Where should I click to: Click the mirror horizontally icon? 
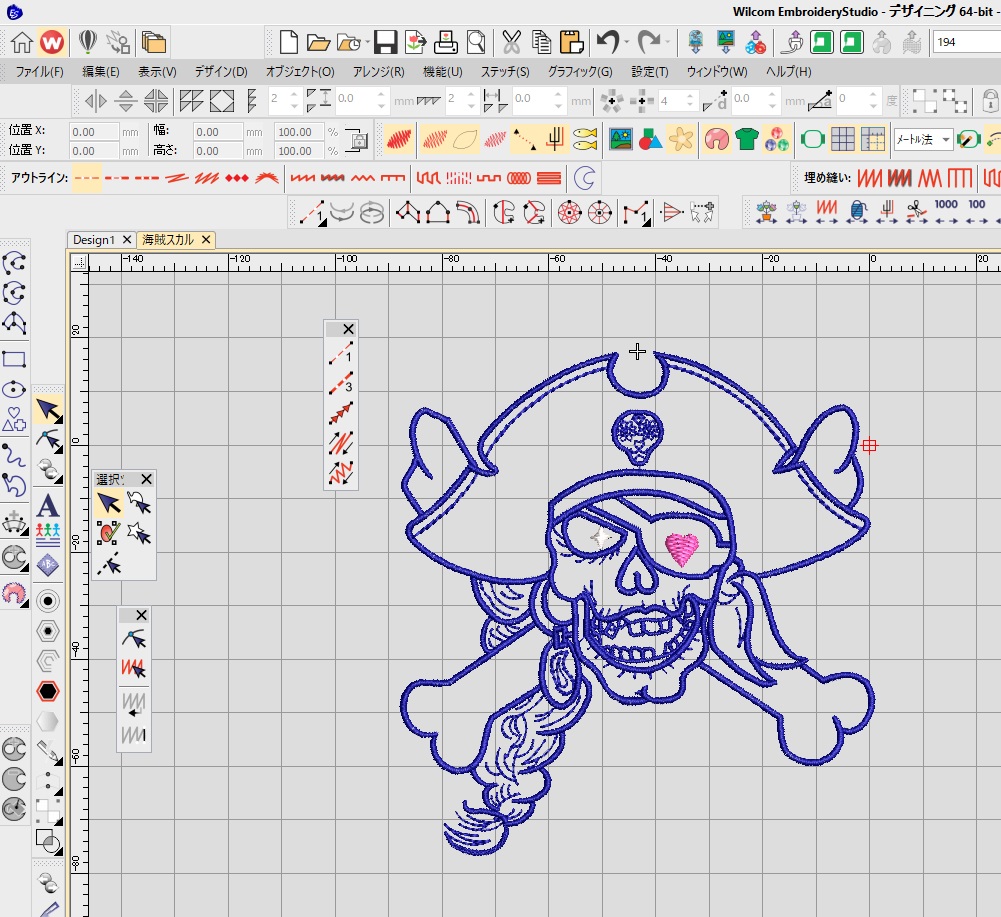96,101
